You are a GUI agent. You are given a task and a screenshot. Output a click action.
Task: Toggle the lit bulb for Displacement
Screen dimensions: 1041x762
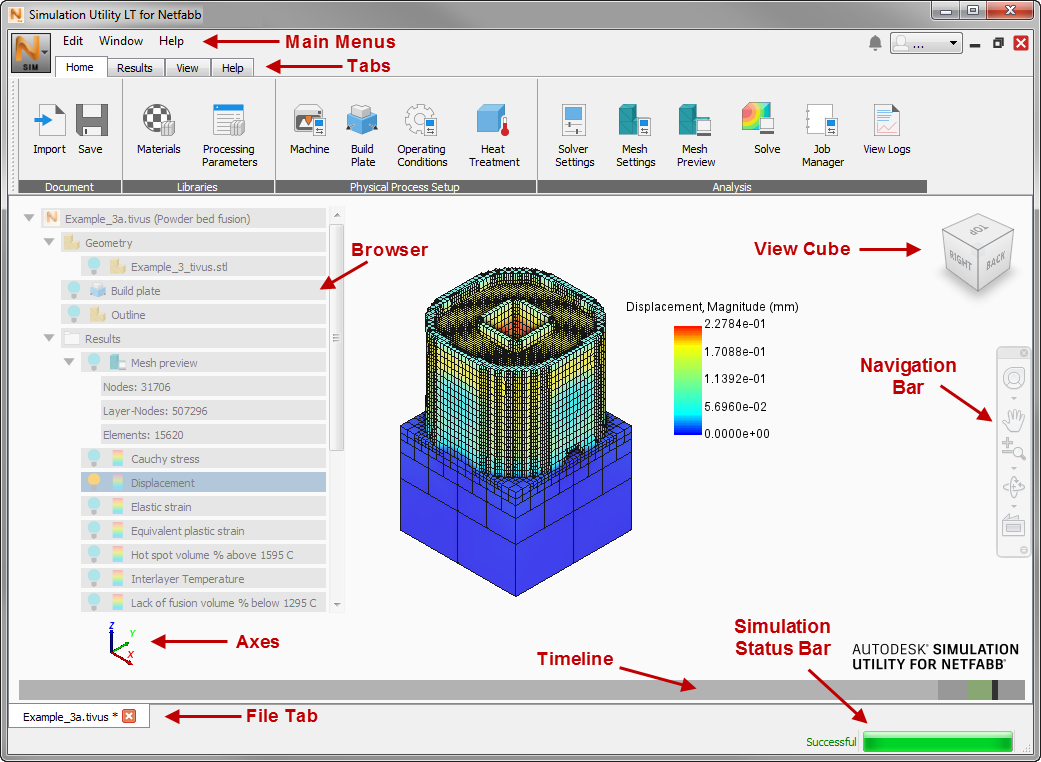[x=94, y=482]
